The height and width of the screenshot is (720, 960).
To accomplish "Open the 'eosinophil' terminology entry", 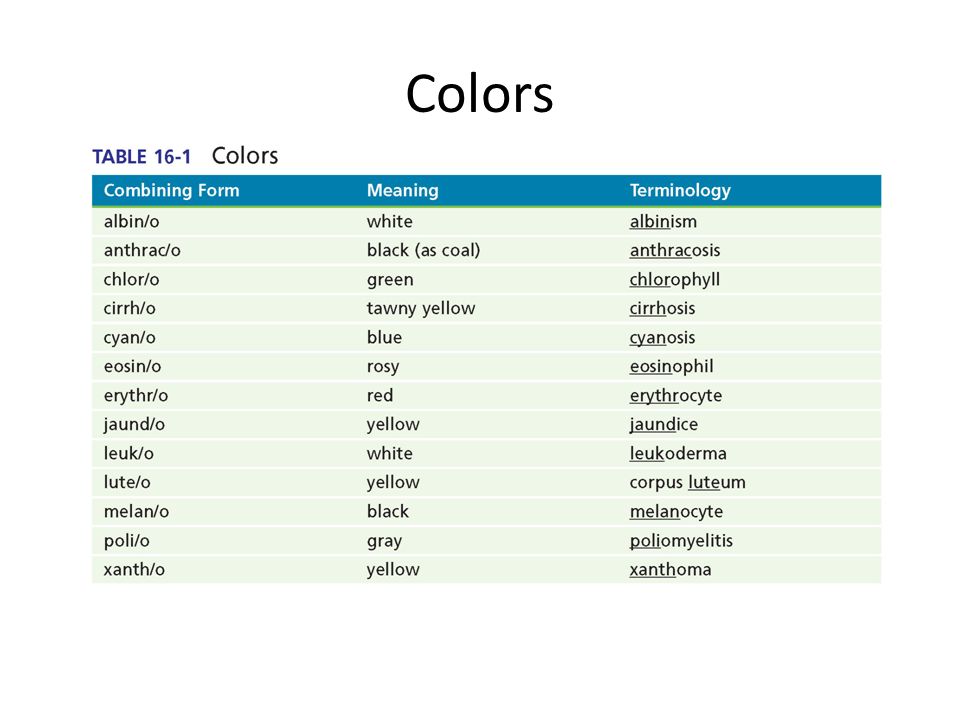I will [x=672, y=367].
